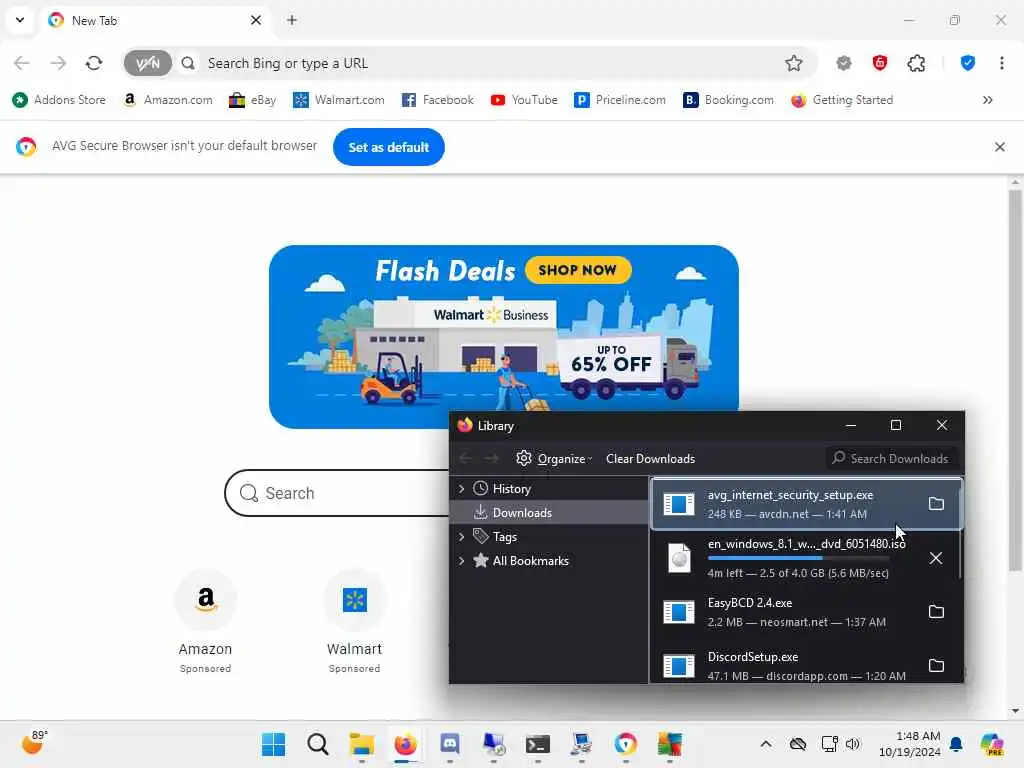Image resolution: width=1024 pixels, height=768 pixels.
Task: Open the Amazon sponsored shortcut tile
Action: click(x=206, y=620)
